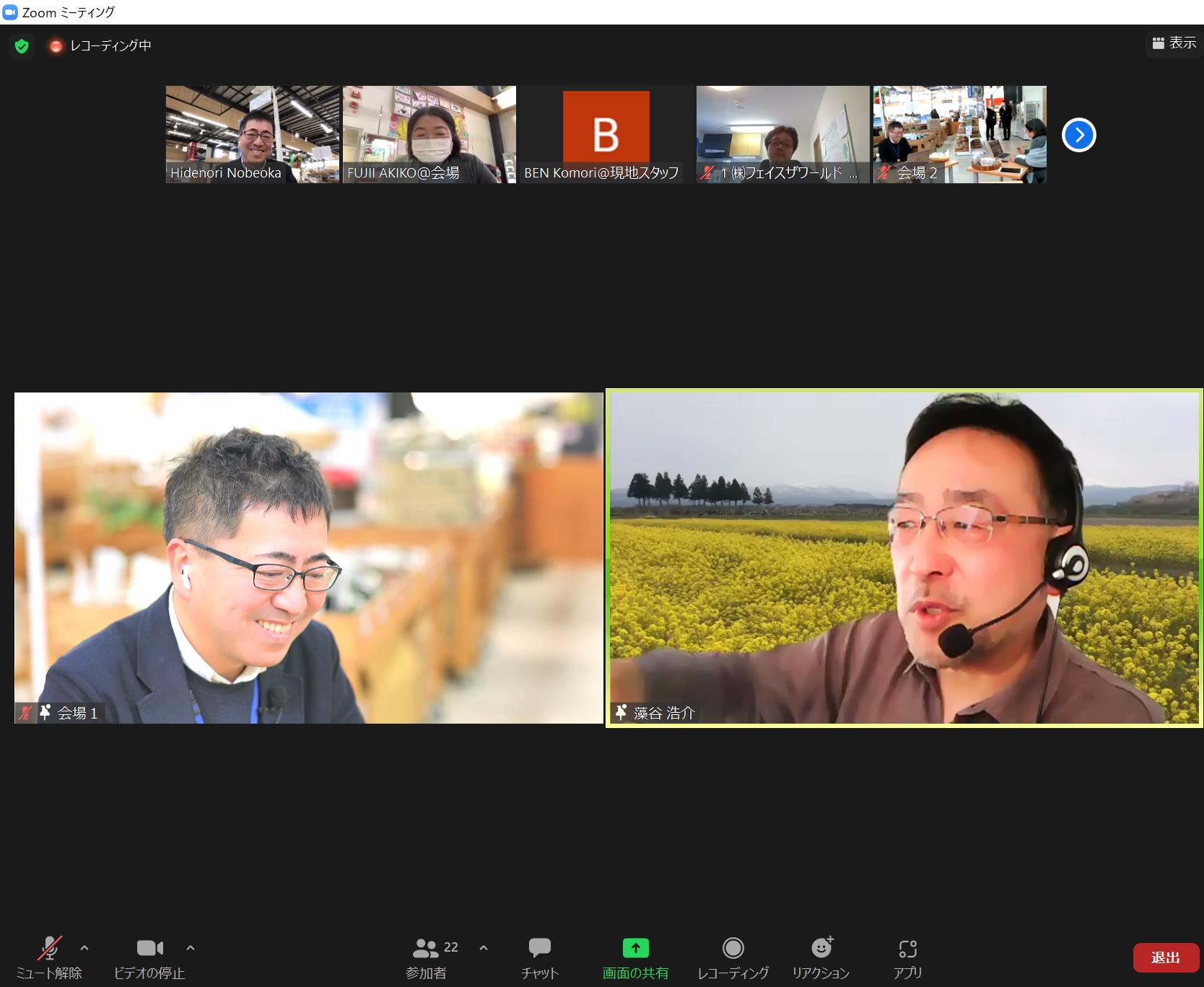Click the Zoom logo in title bar
Image resolution: width=1204 pixels, height=987 pixels.
[10, 12]
